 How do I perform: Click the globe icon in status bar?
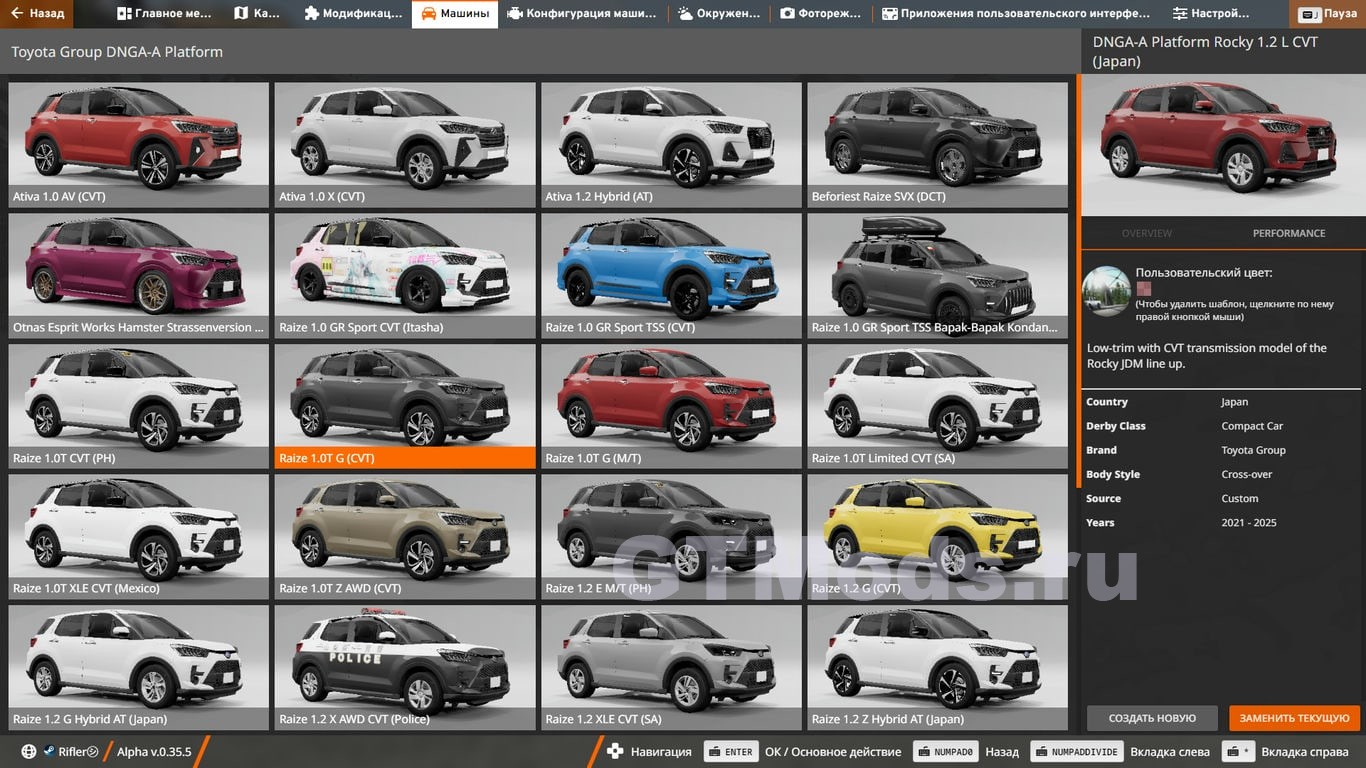pyautogui.click(x=28, y=752)
